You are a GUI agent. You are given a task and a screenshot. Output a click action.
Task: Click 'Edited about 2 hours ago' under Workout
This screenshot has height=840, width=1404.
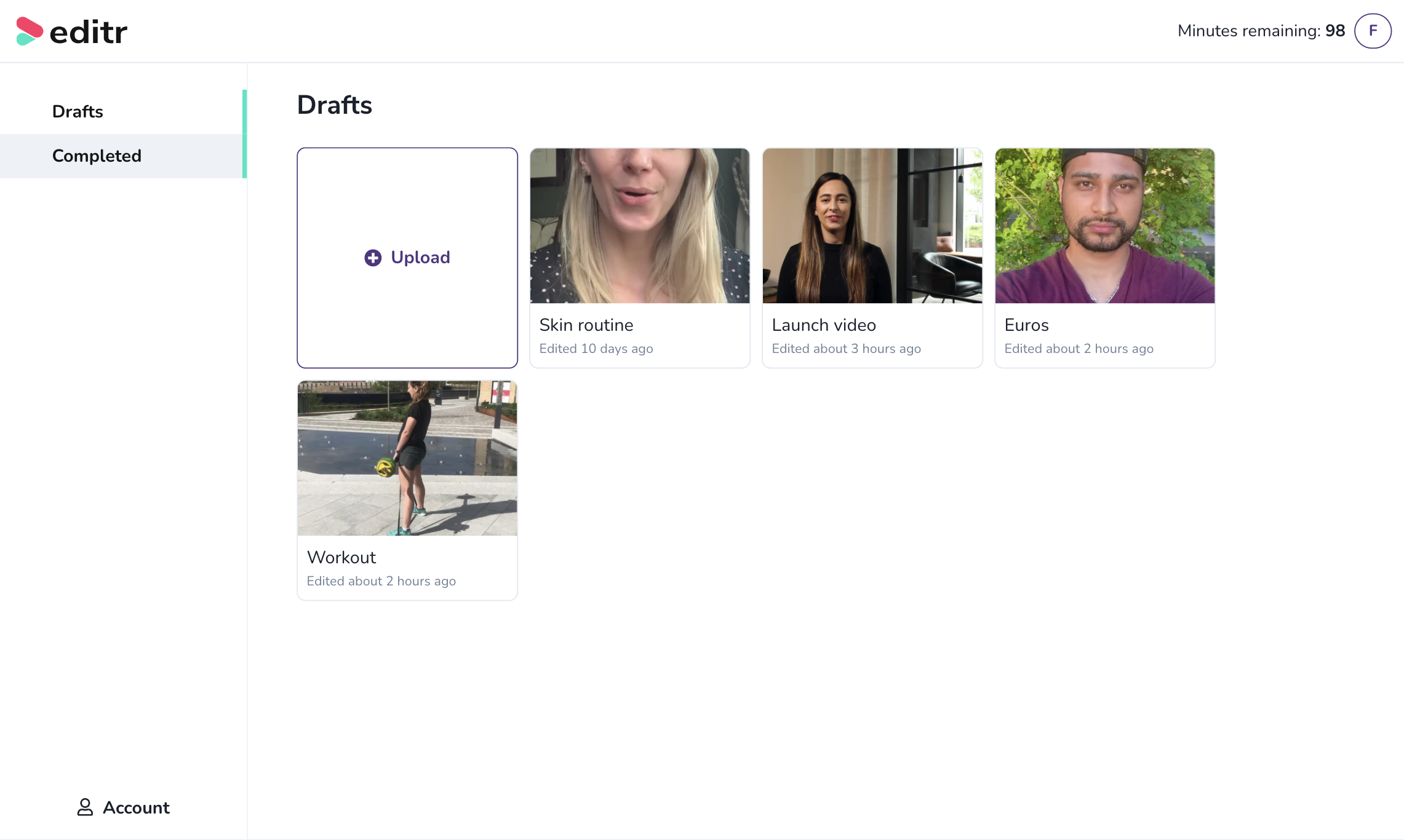pyautogui.click(x=381, y=581)
